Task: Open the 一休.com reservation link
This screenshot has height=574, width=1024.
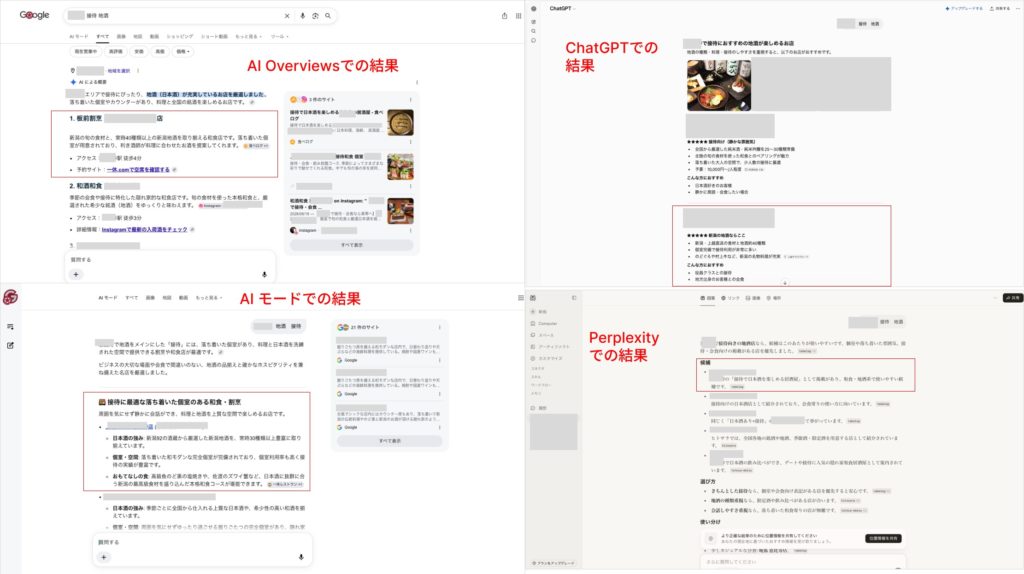Action: (x=138, y=170)
